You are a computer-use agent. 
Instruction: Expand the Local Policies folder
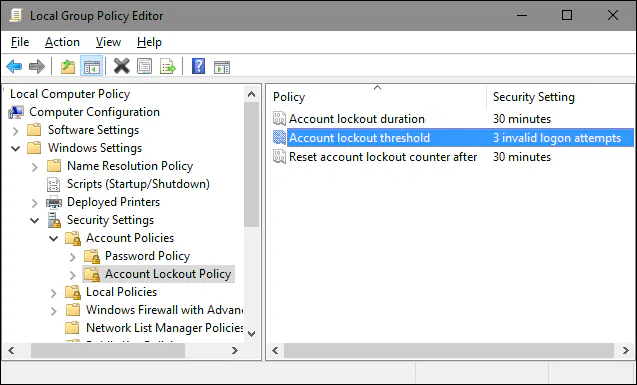tap(54, 292)
